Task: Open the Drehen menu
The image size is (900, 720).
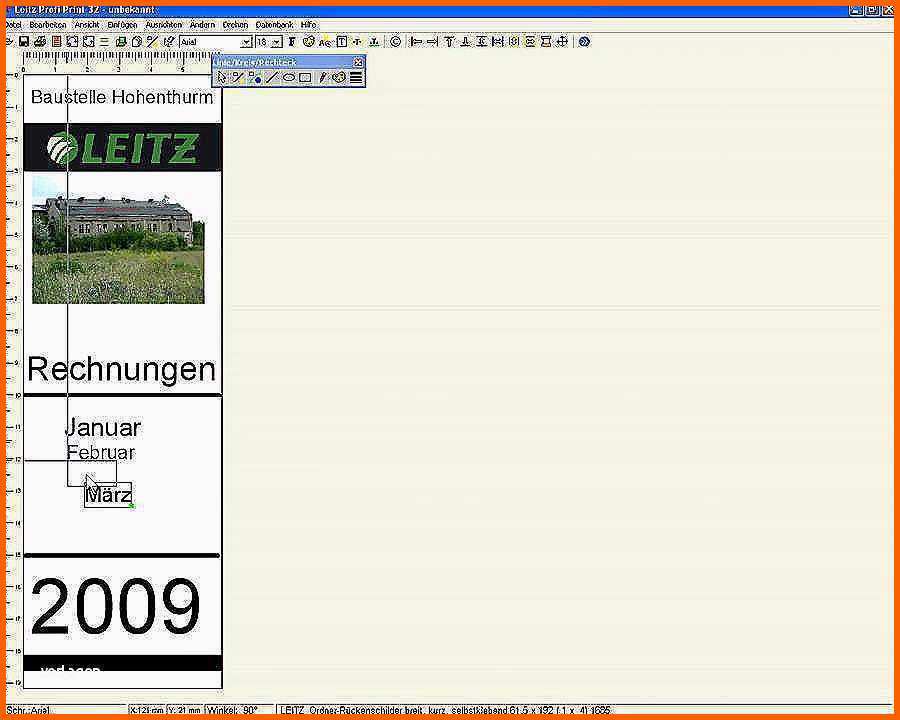Action: coord(235,25)
